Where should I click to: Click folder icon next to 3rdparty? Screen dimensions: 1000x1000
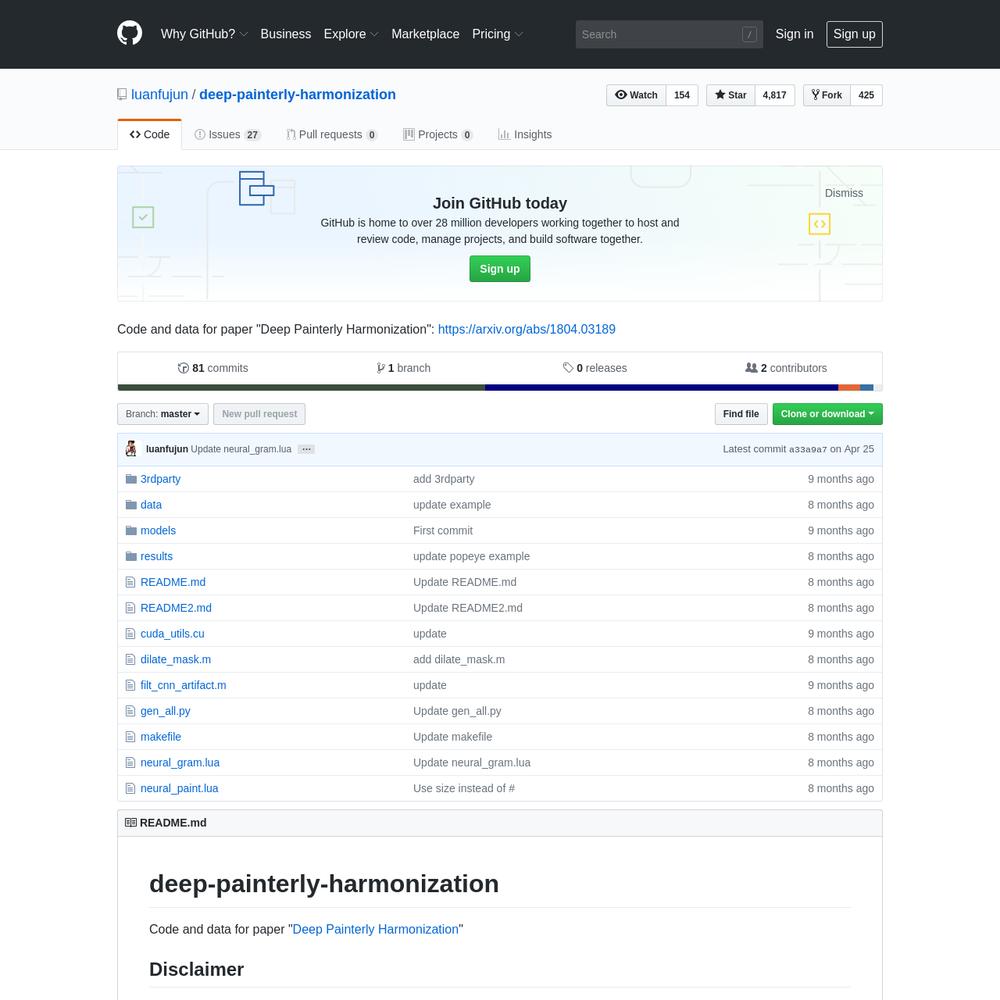131,479
